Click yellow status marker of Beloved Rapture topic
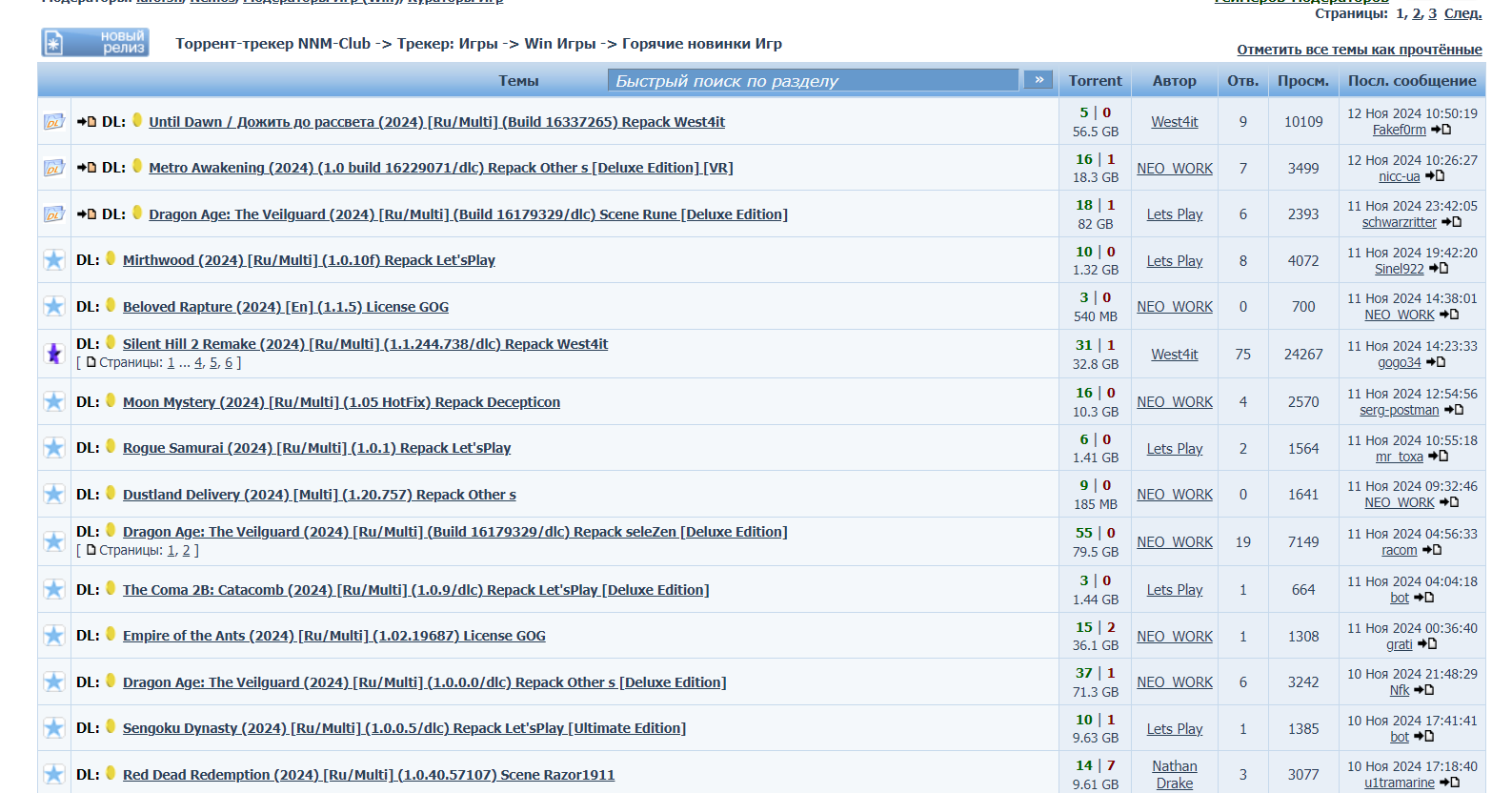The width and height of the screenshot is (1512, 793). 111,305
